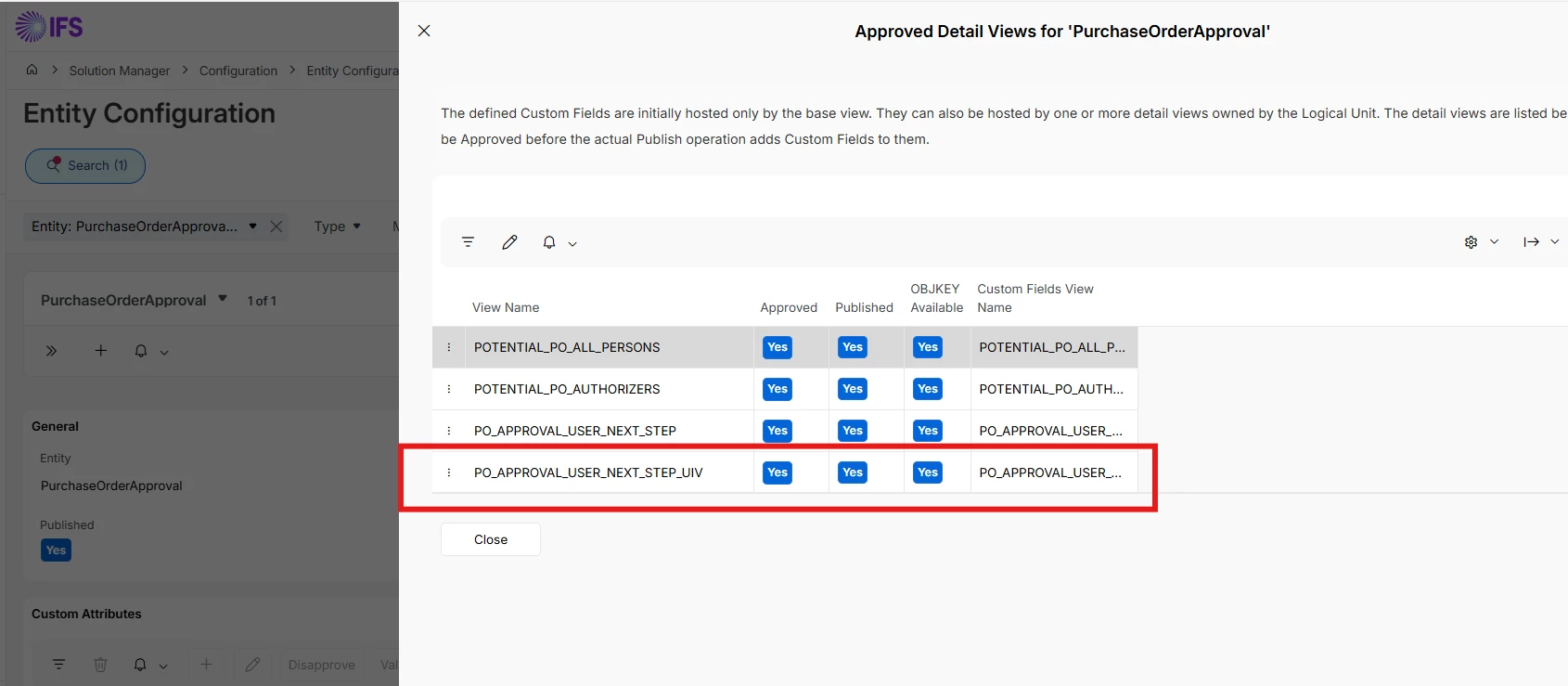Click the trash delete icon in Custom Attributes
This screenshot has height=686, width=1568.
point(100,665)
